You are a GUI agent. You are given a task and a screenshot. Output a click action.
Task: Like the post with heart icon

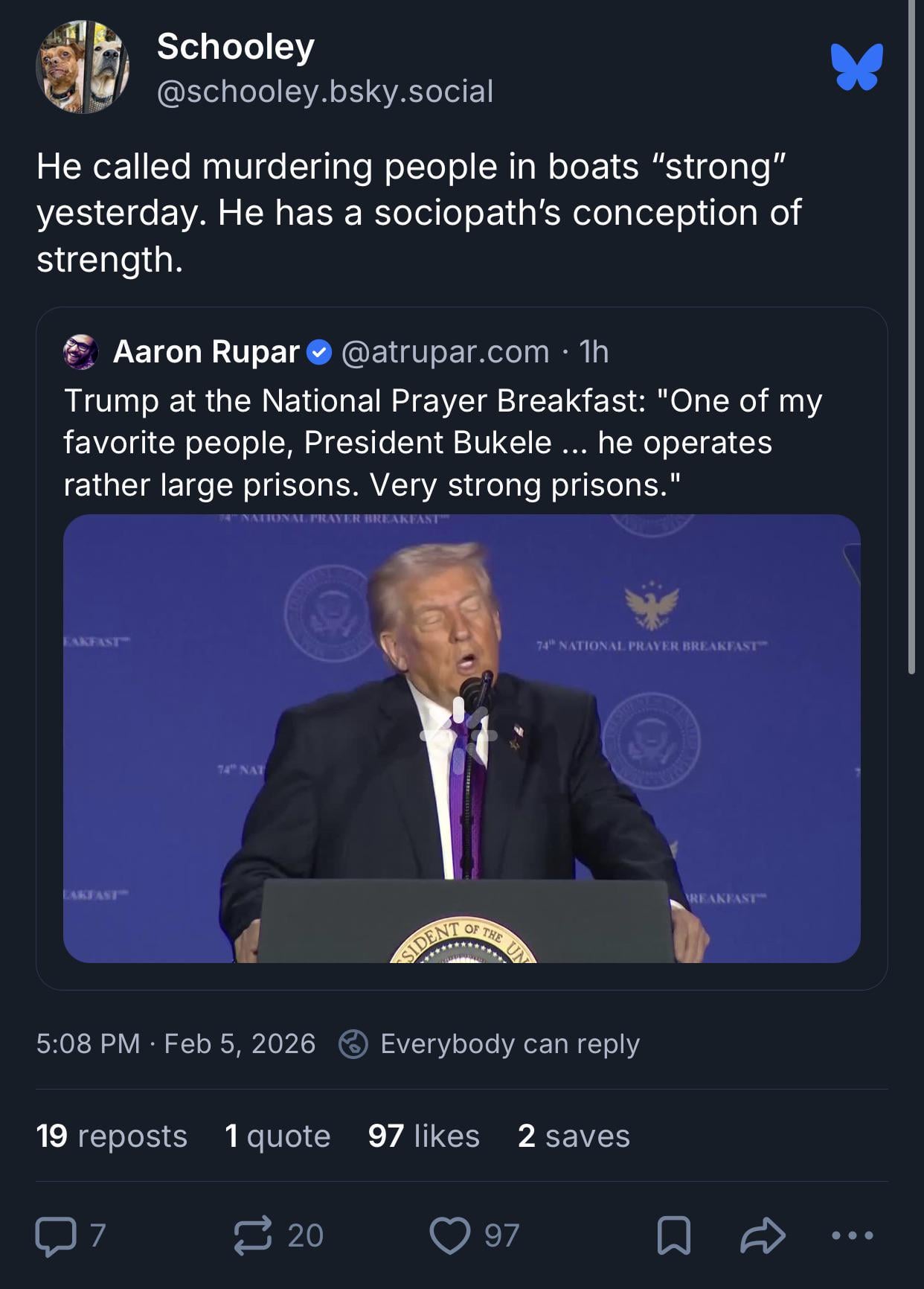pos(450,1236)
